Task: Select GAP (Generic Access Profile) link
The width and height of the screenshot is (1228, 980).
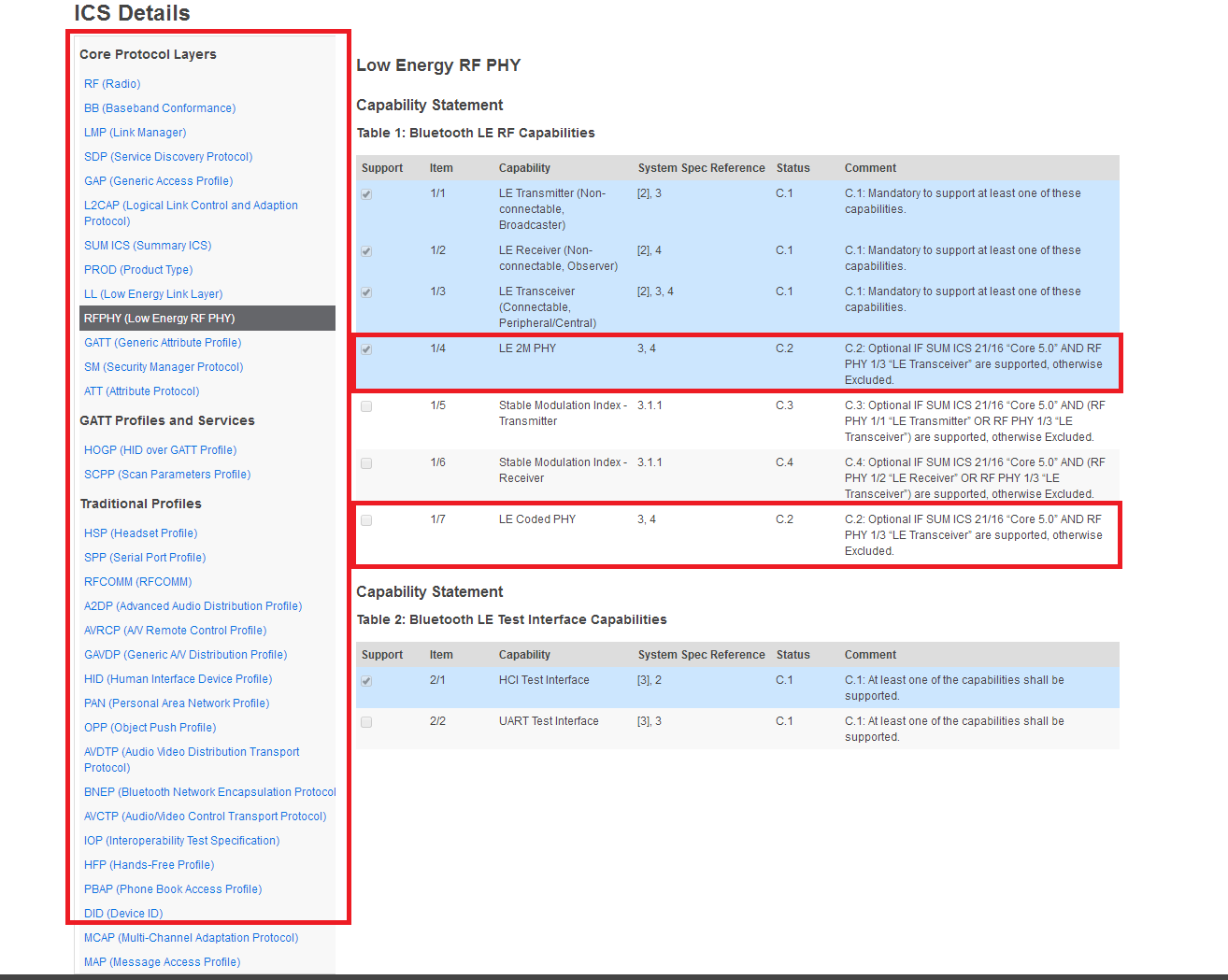Action: [x=159, y=181]
